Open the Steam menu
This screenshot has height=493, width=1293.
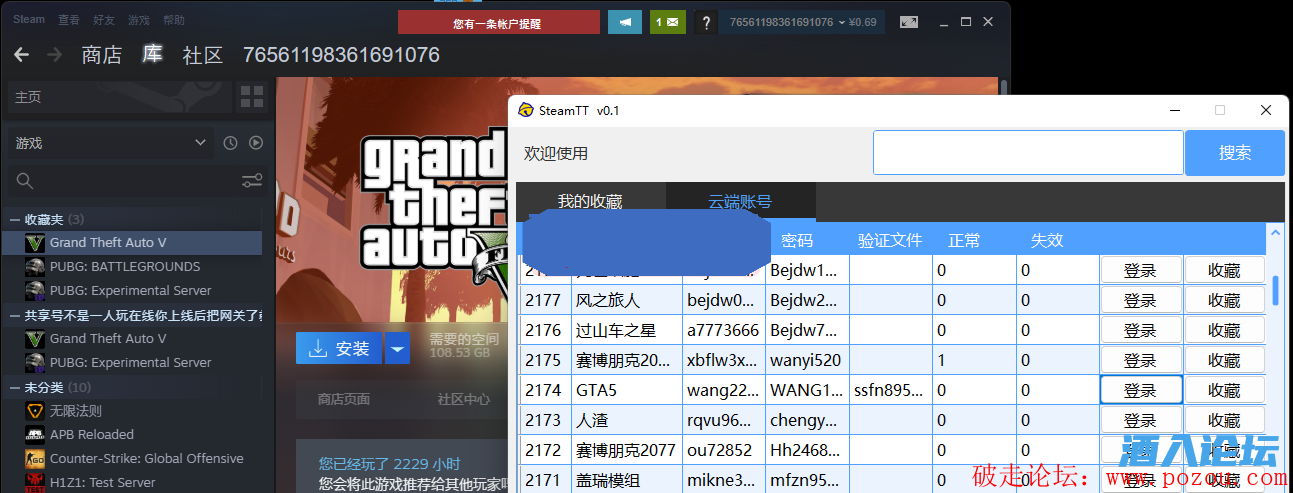[29, 19]
